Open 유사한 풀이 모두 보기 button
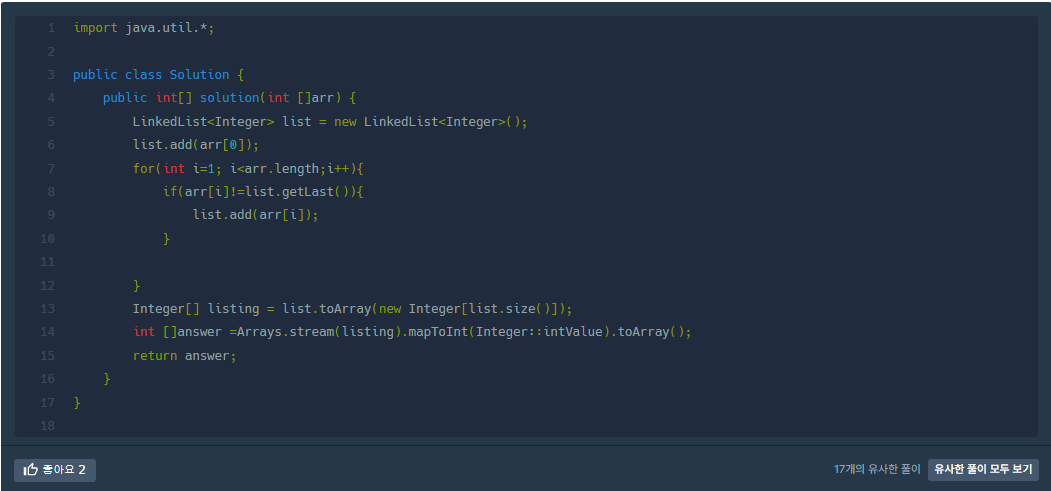Viewport: 1051px width, 491px height. pyautogui.click(x=983, y=470)
